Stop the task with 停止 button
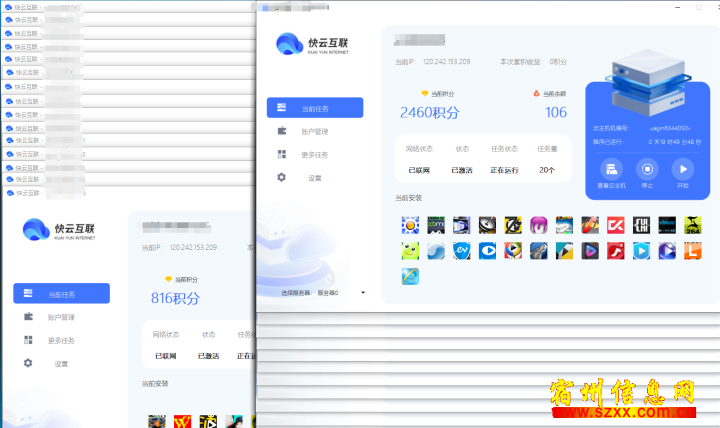720x428 pixels. coord(647,174)
